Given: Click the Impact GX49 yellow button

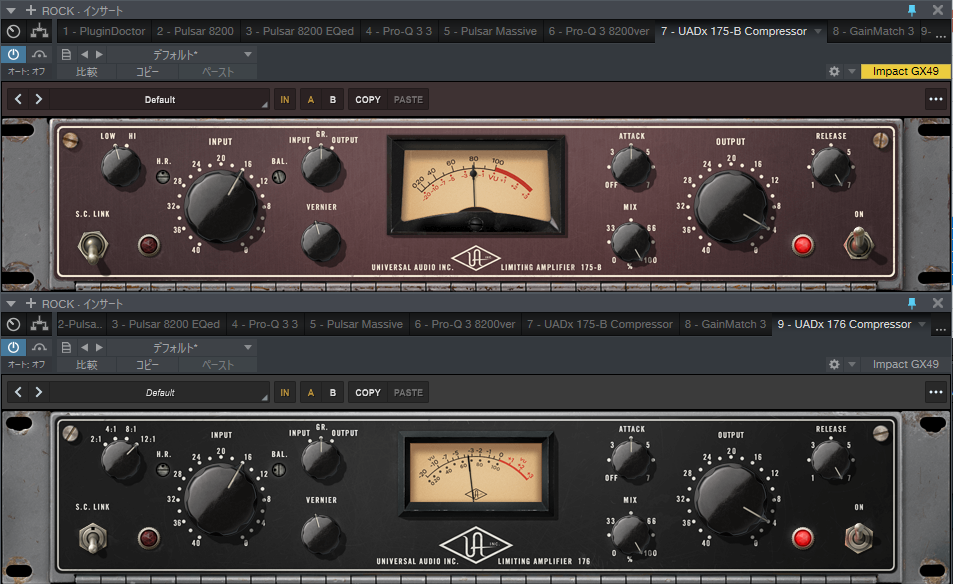Looking at the screenshot, I should pyautogui.click(x=905, y=72).
